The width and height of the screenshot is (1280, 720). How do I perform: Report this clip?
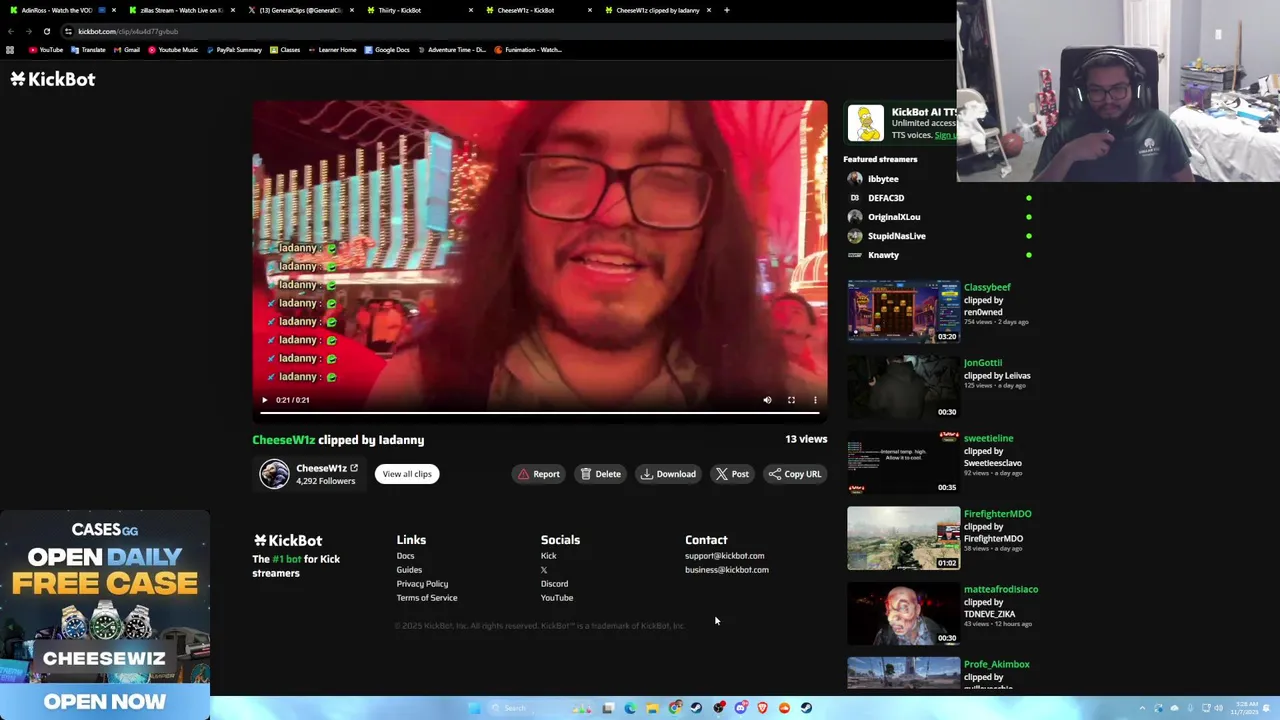click(x=538, y=474)
